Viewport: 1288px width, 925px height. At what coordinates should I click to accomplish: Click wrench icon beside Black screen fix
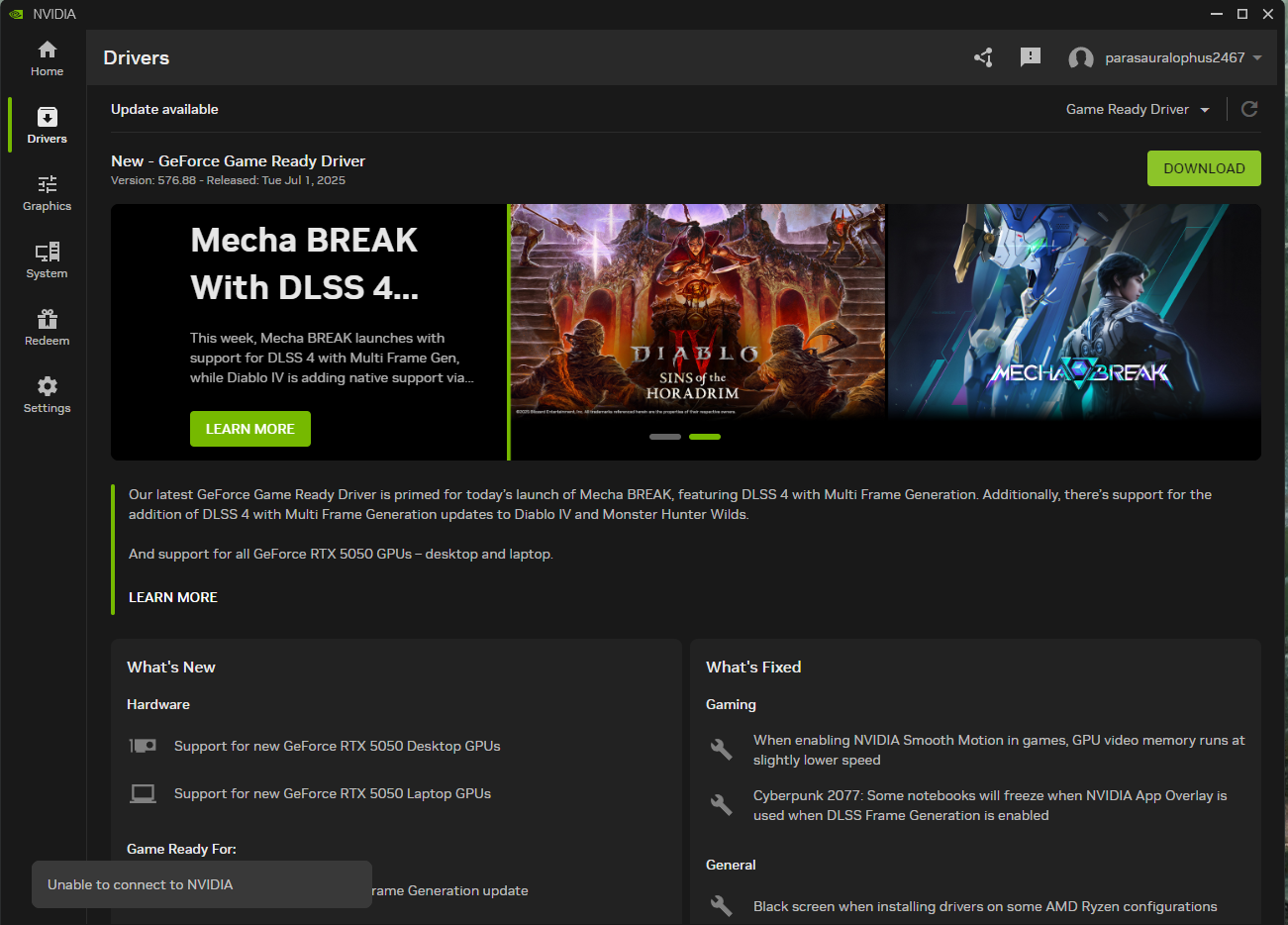click(722, 905)
